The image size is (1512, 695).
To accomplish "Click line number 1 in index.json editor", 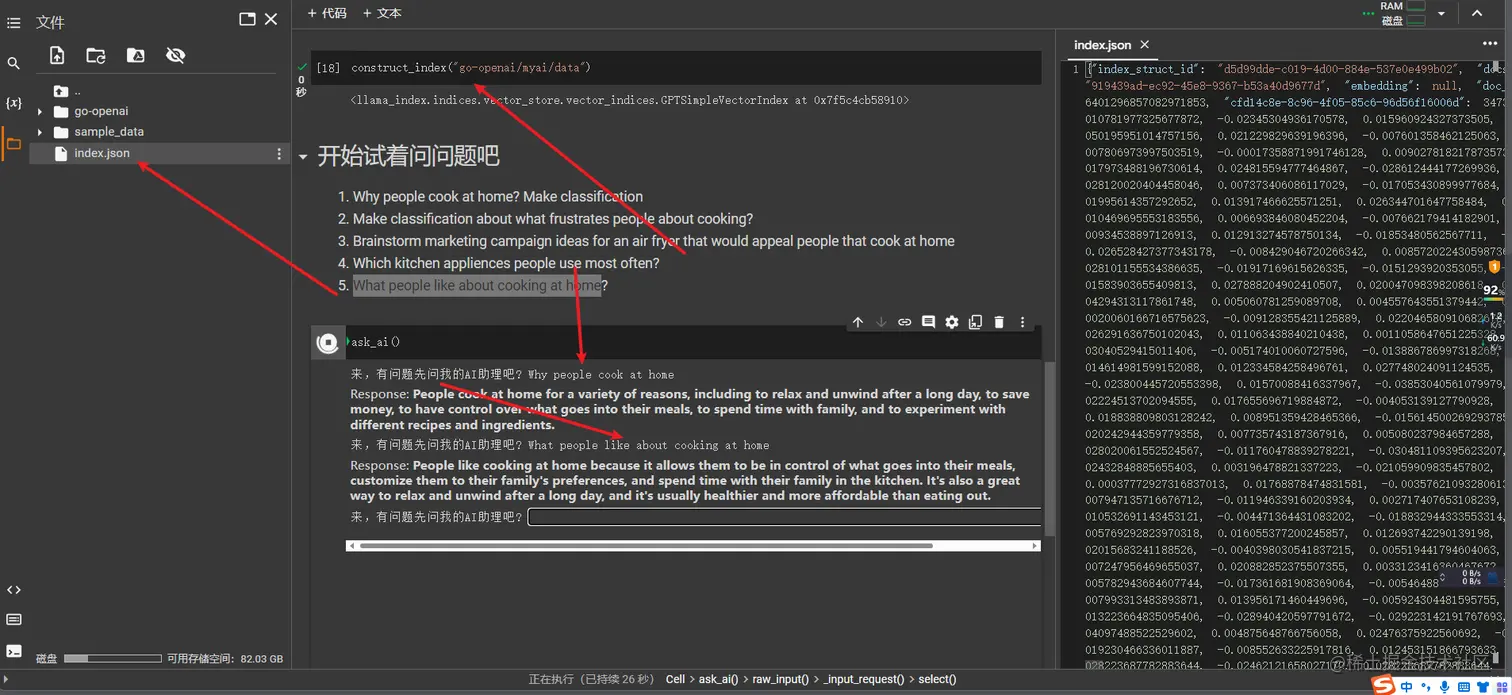I will click(1075, 69).
